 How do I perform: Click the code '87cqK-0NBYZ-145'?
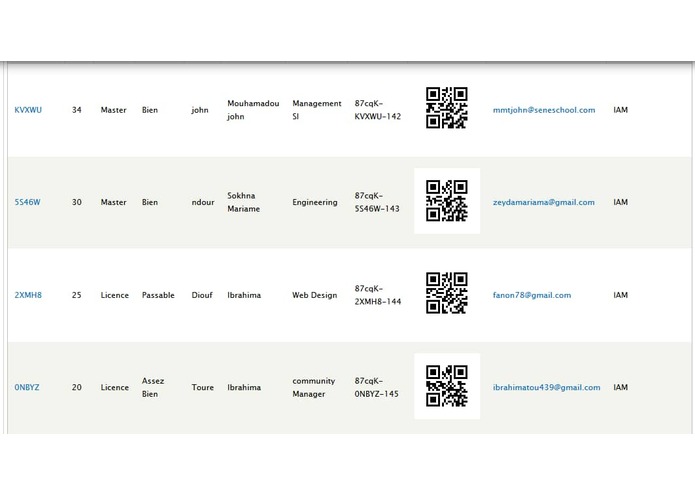[x=376, y=387]
